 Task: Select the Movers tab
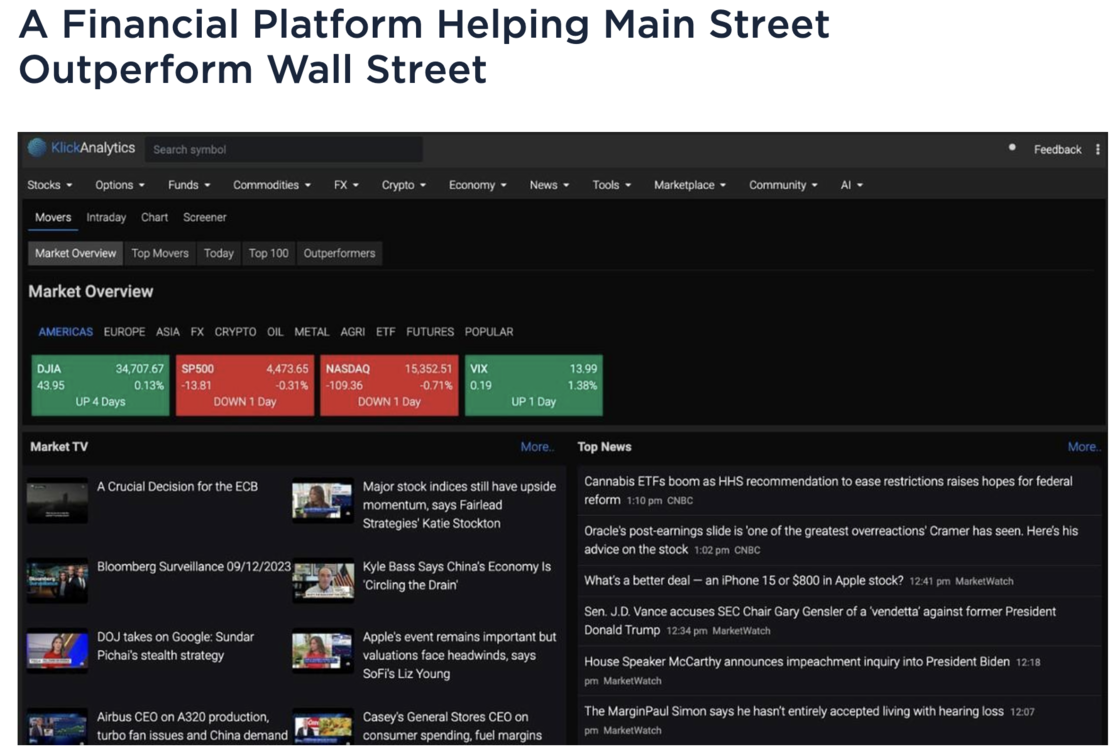coord(53,217)
